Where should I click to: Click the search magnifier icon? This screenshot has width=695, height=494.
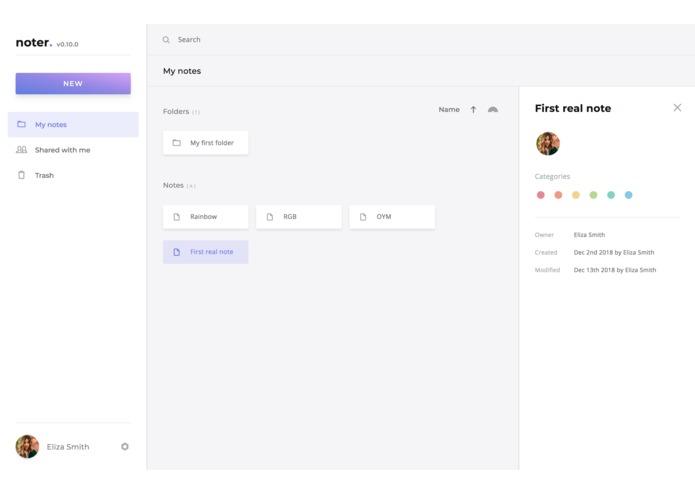[166, 40]
